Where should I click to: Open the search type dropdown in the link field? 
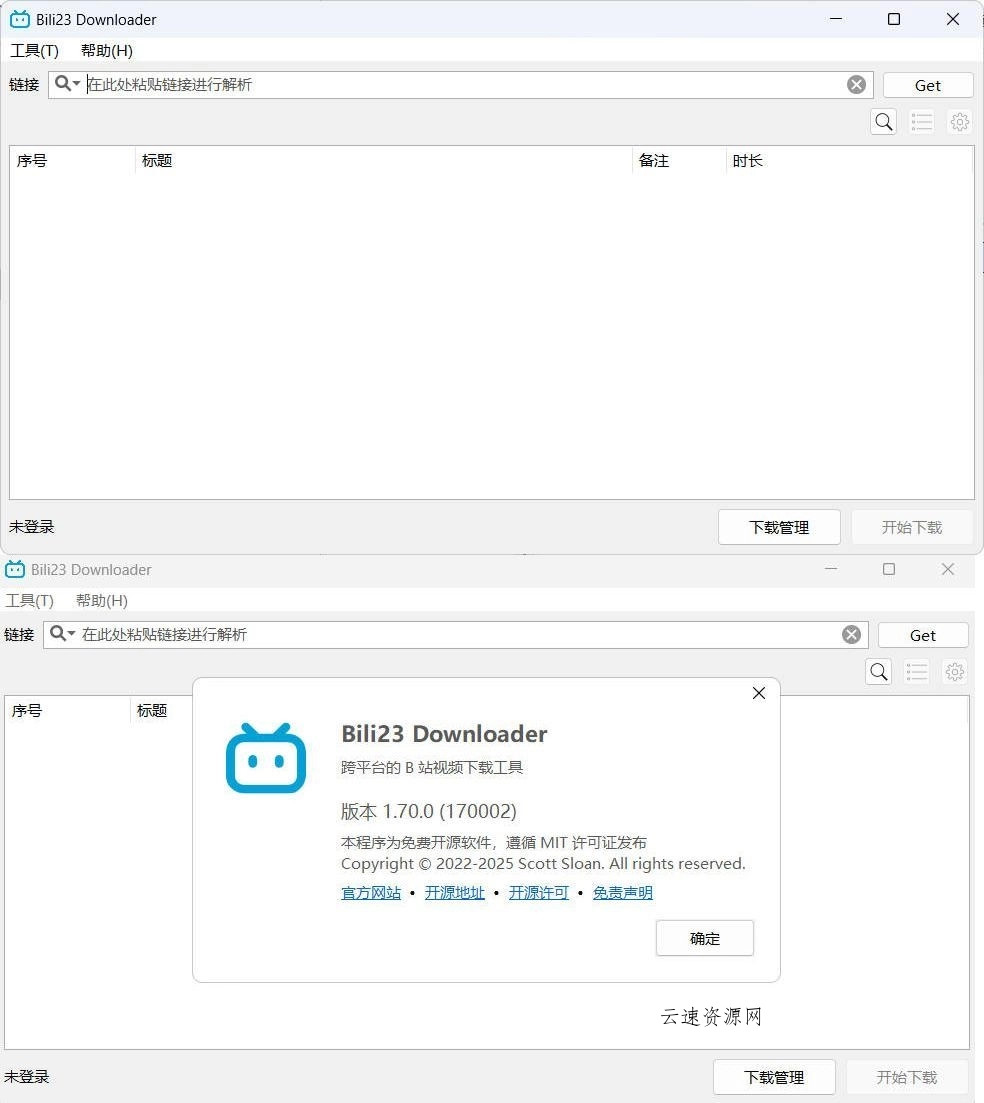pyautogui.click(x=68, y=84)
